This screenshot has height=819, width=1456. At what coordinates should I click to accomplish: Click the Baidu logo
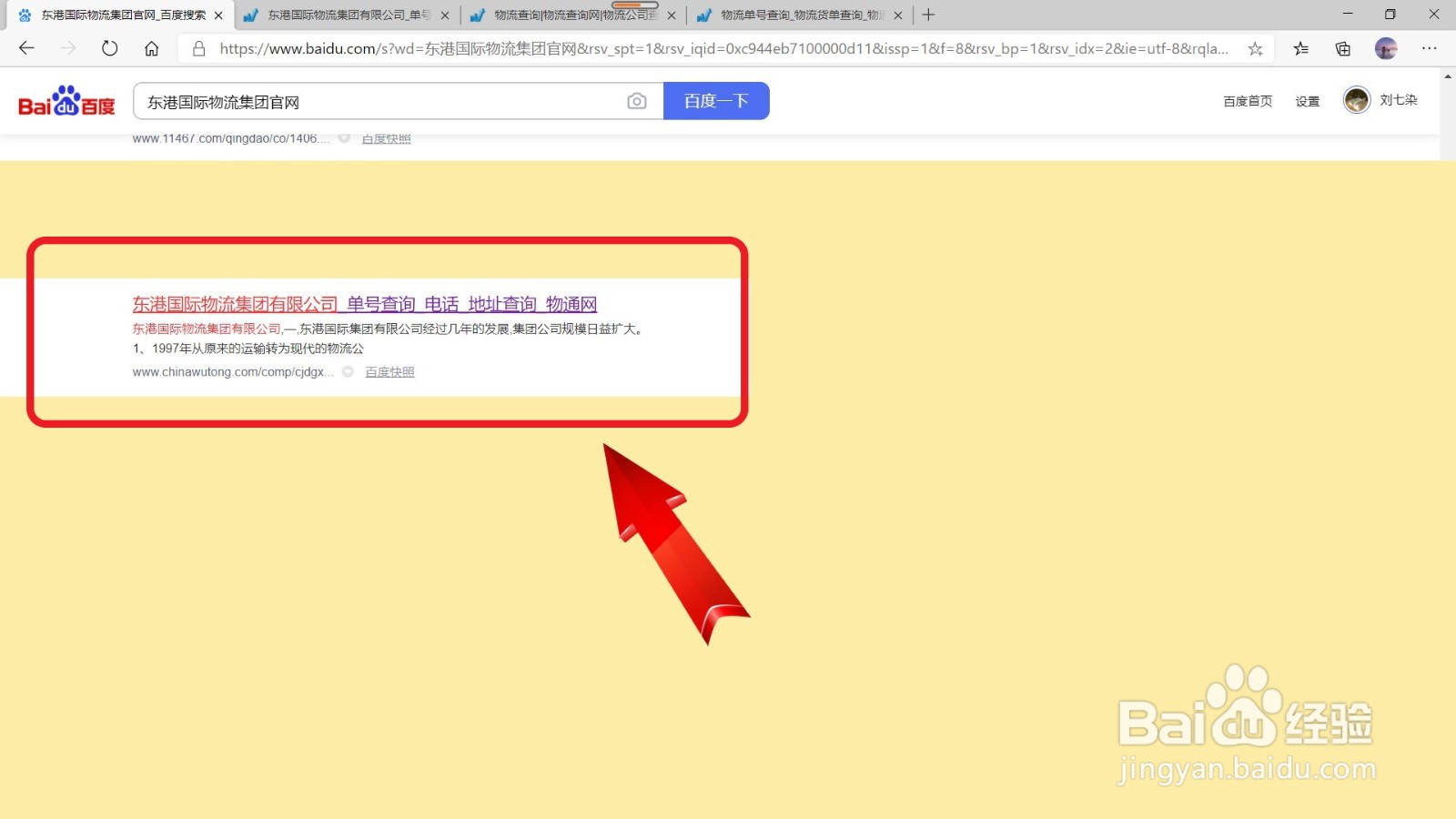66,101
